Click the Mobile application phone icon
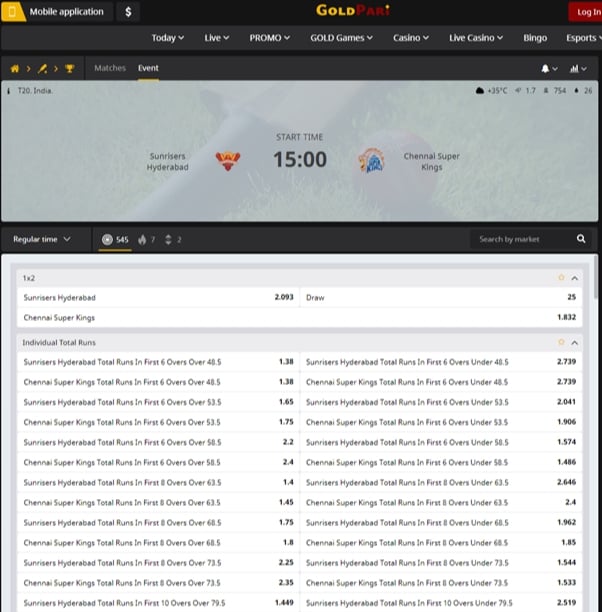This screenshot has height=612, width=602. tap(12, 12)
